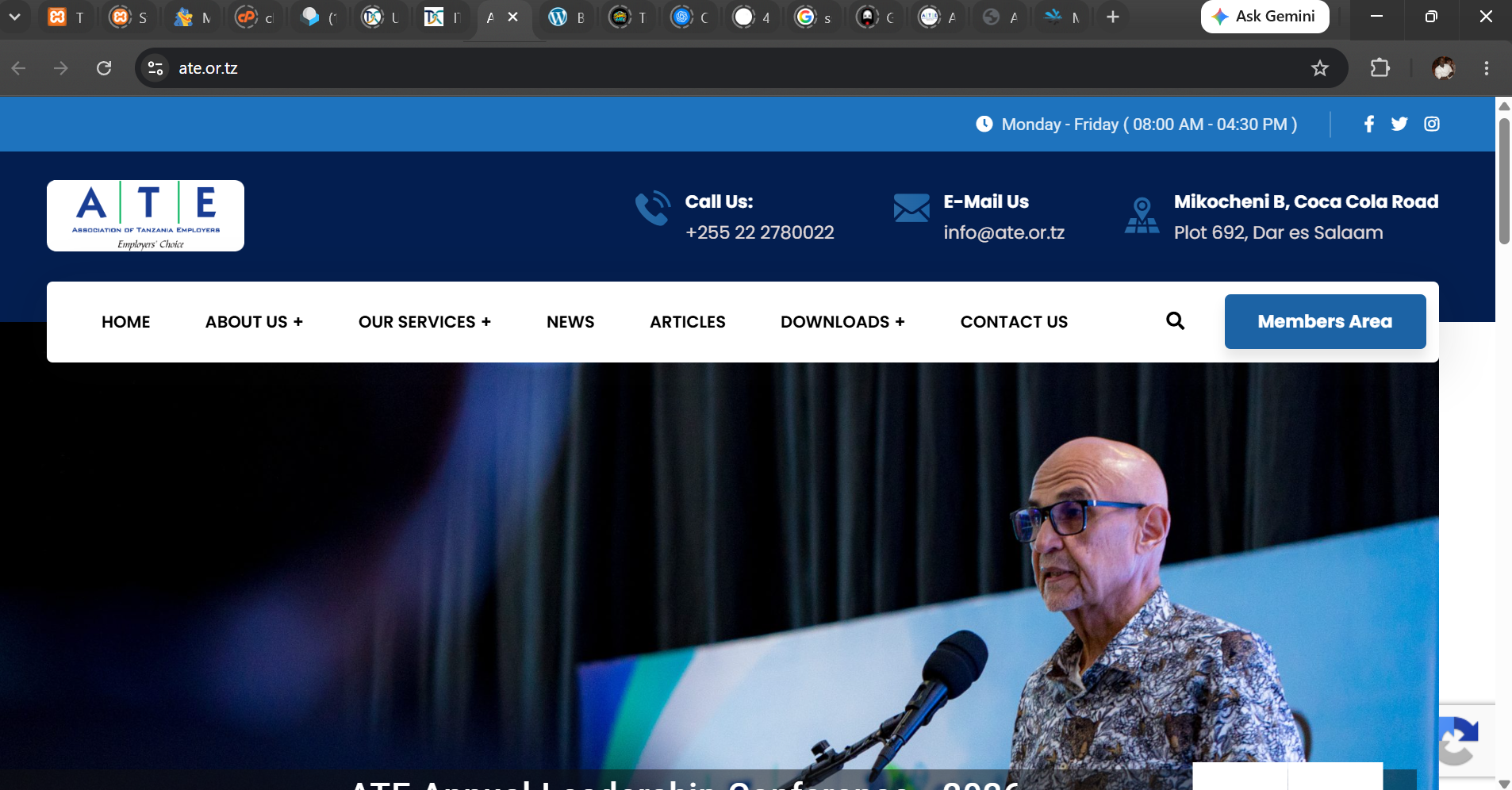
Task: Click the magnifier search icon in the site menu
Action: (x=1176, y=320)
